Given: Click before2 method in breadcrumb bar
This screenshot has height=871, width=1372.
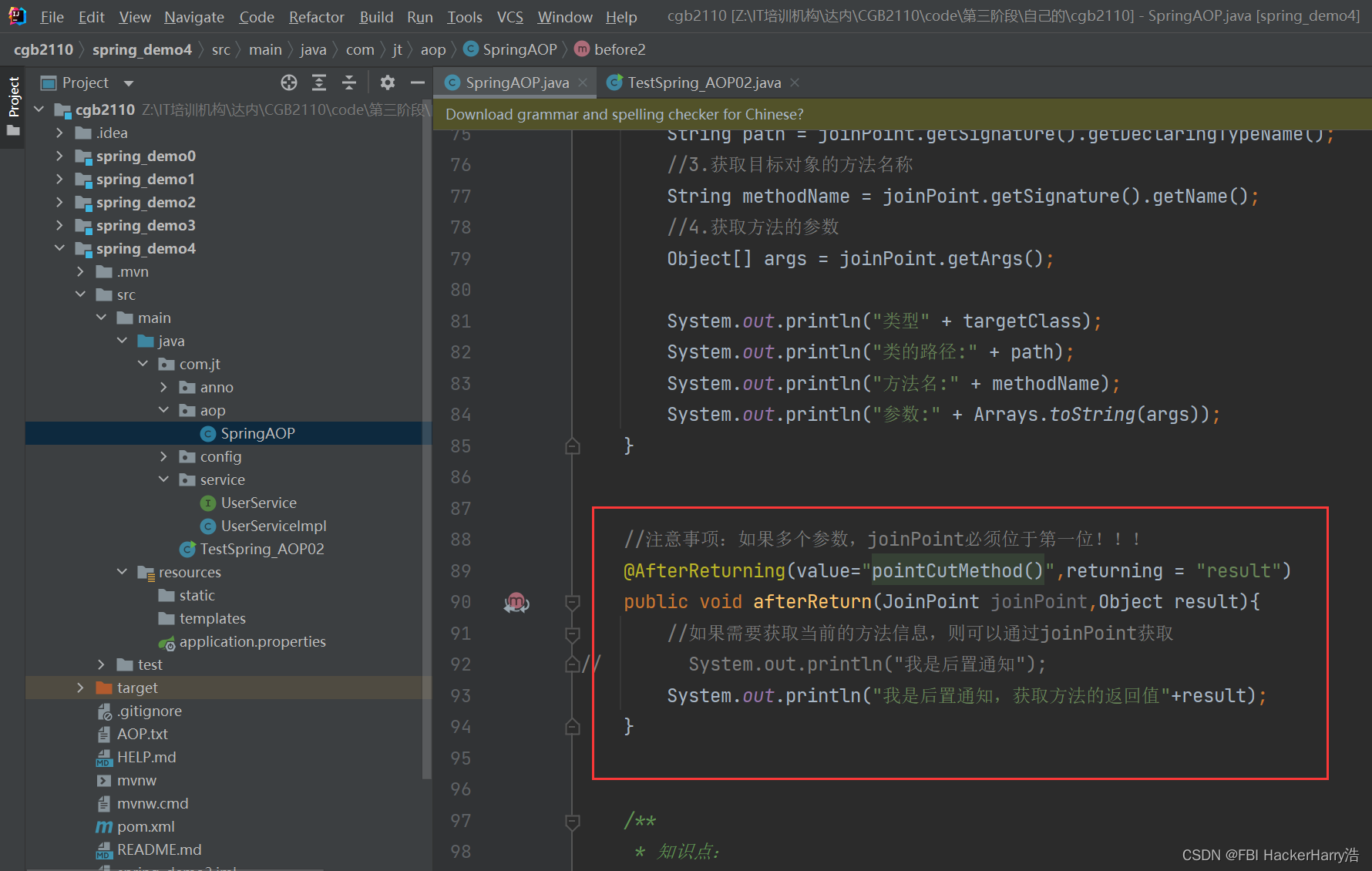Looking at the screenshot, I should pos(619,49).
